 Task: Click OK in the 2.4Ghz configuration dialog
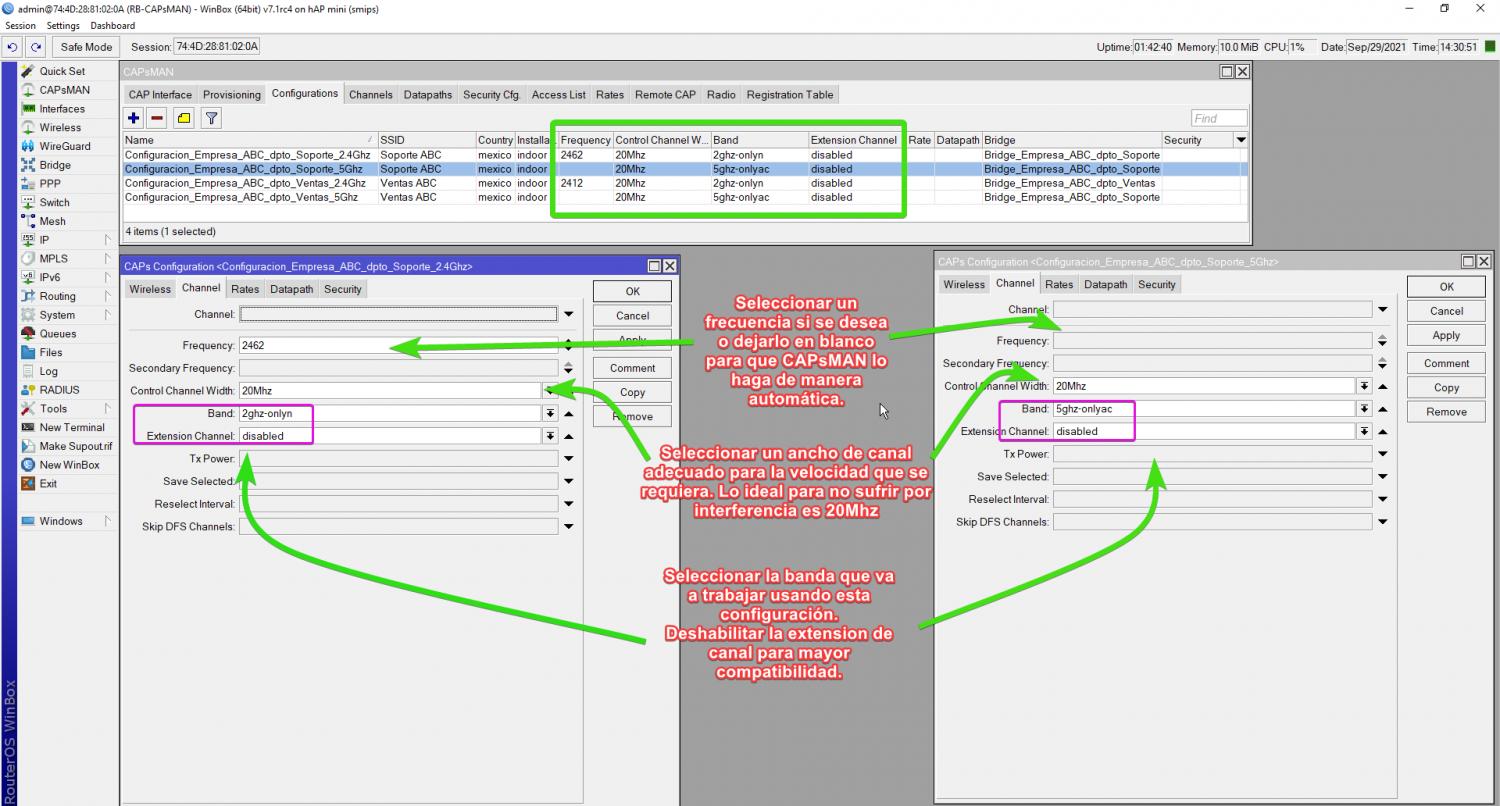pos(632,291)
